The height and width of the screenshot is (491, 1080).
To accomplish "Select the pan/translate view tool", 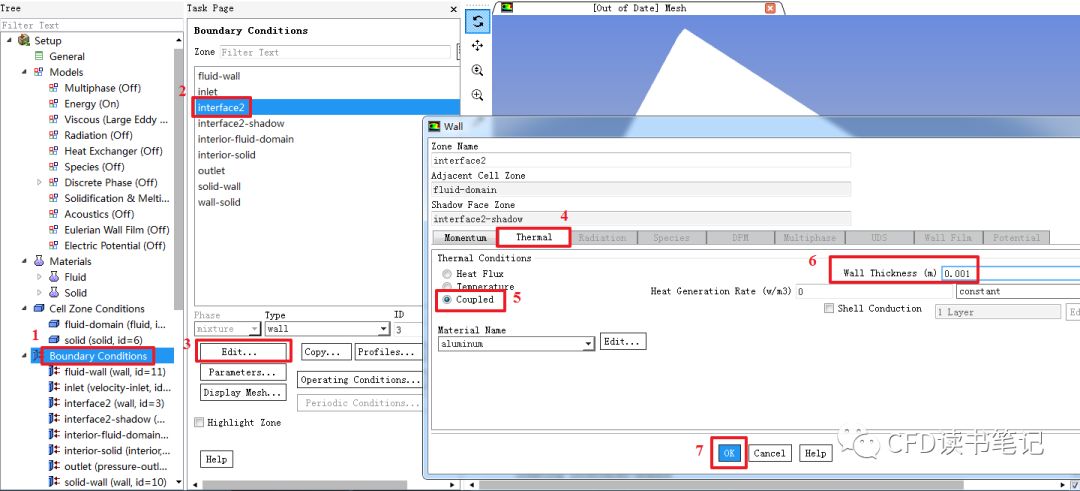I will [x=477, y=46].
